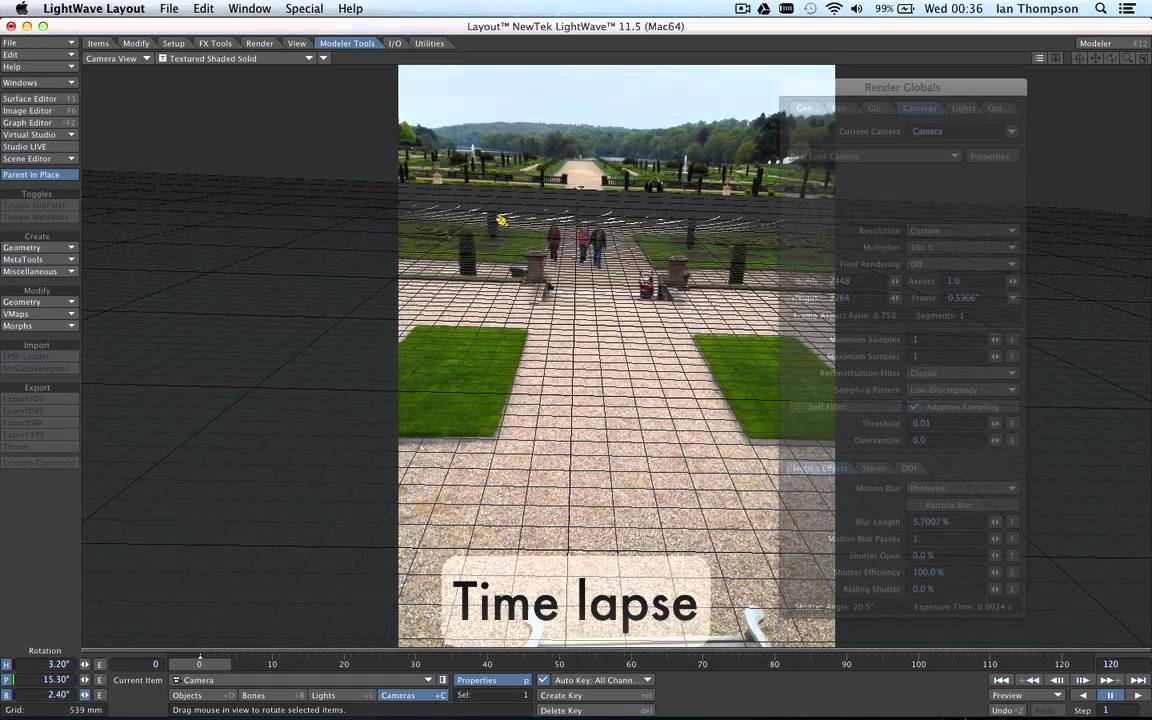Open the Special menu in menu bar
Screen dimensions: 1152x720
pos(303,9)
